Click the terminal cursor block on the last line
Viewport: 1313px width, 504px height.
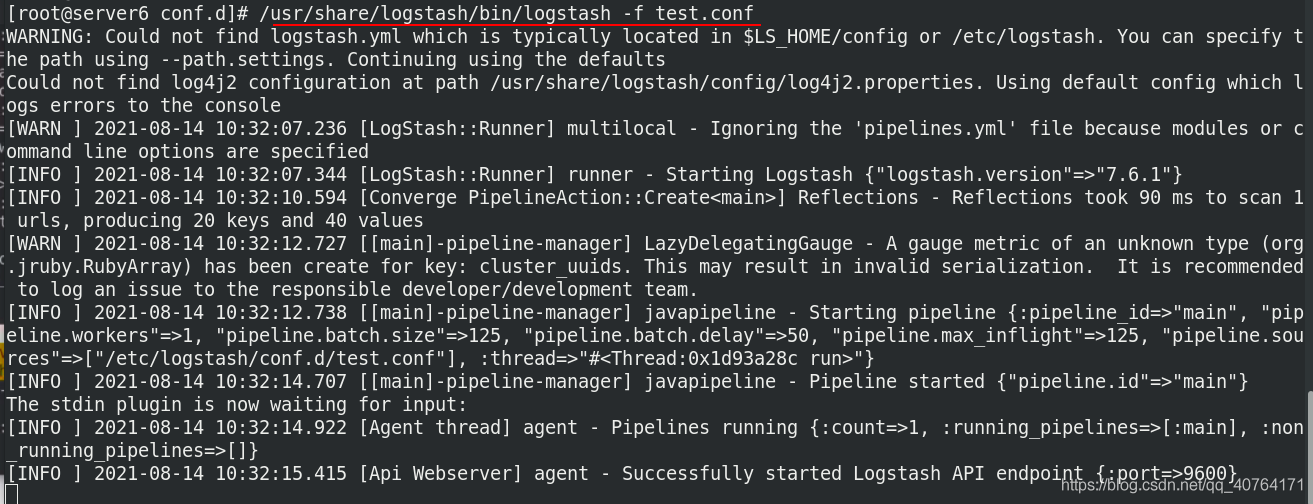tap(12, 493)
